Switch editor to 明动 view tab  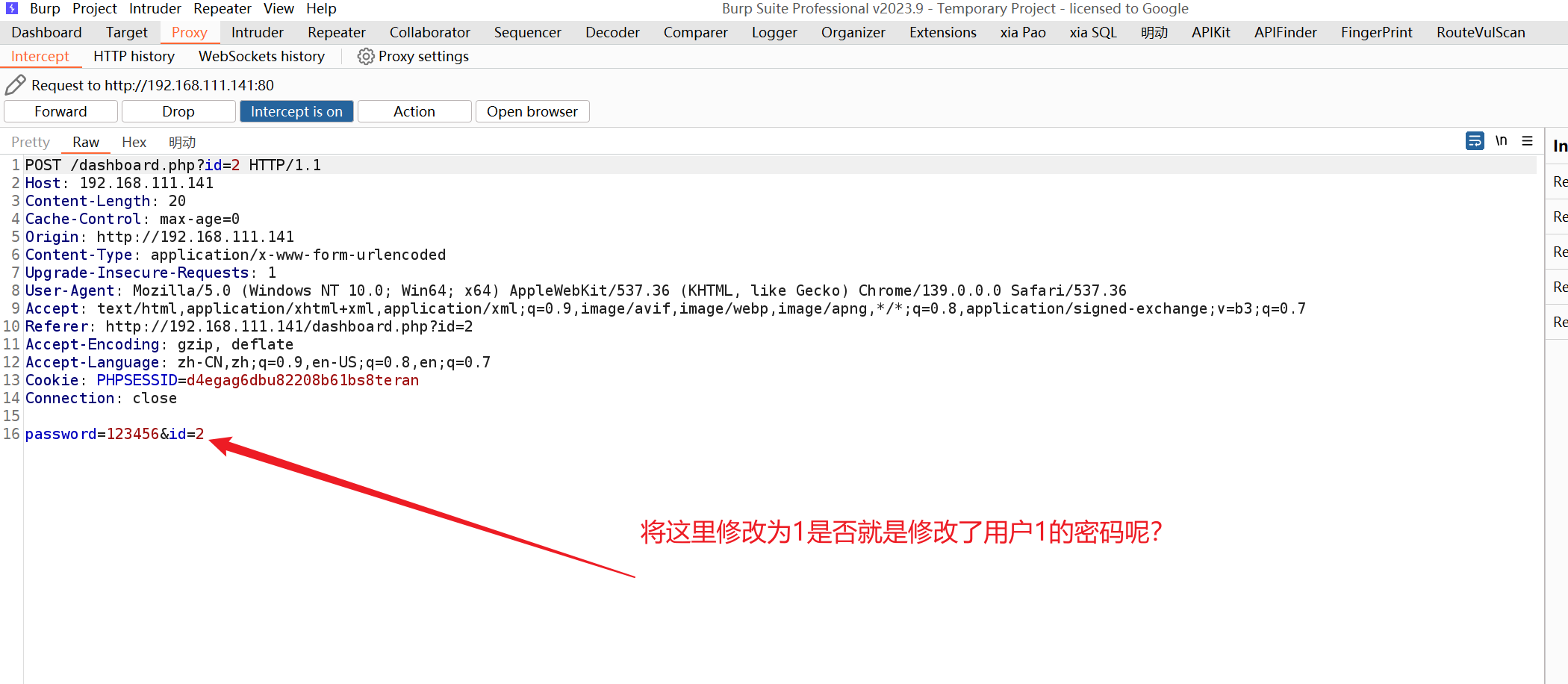point(182,142)
